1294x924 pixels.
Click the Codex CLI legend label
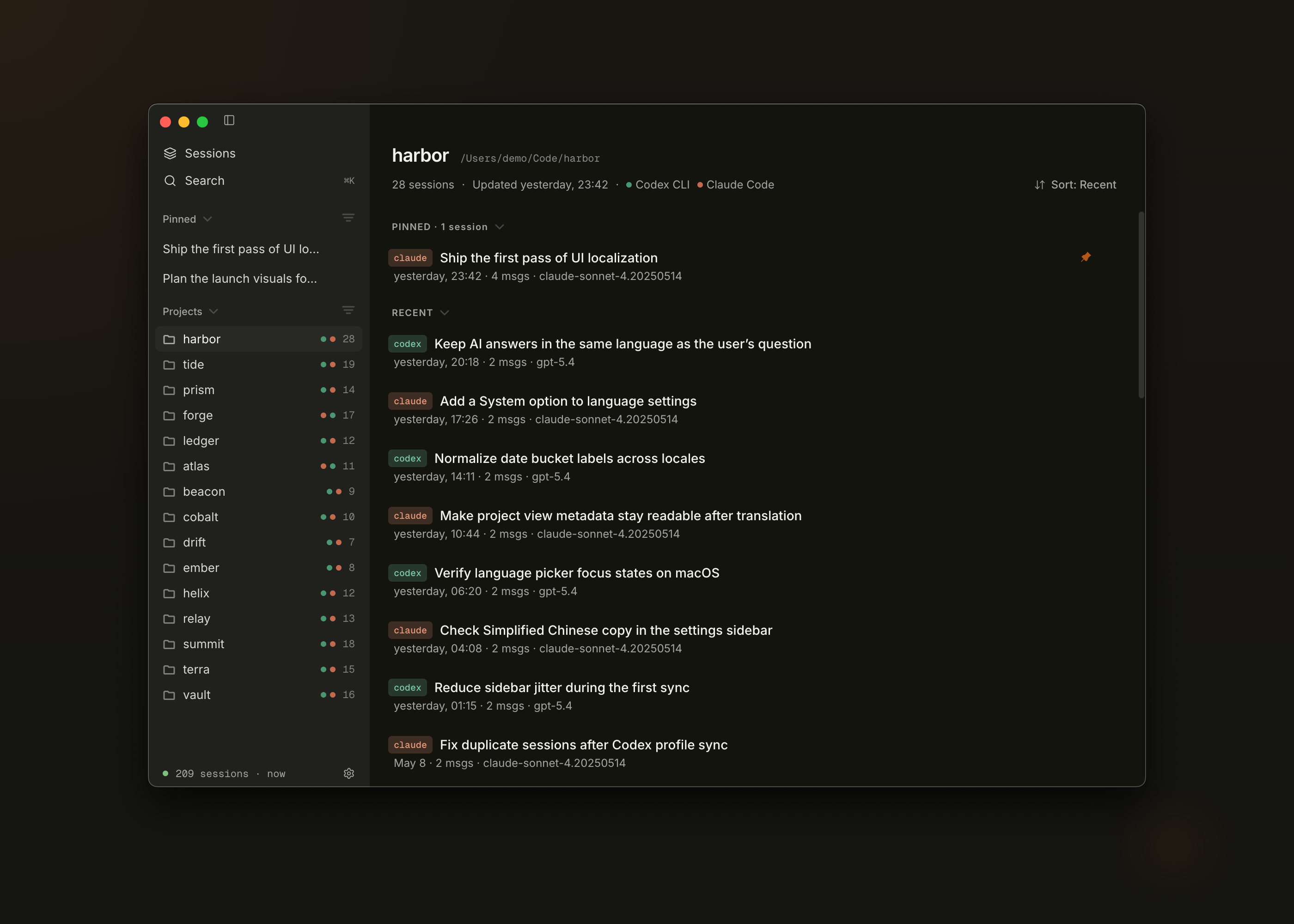point(662,185)
